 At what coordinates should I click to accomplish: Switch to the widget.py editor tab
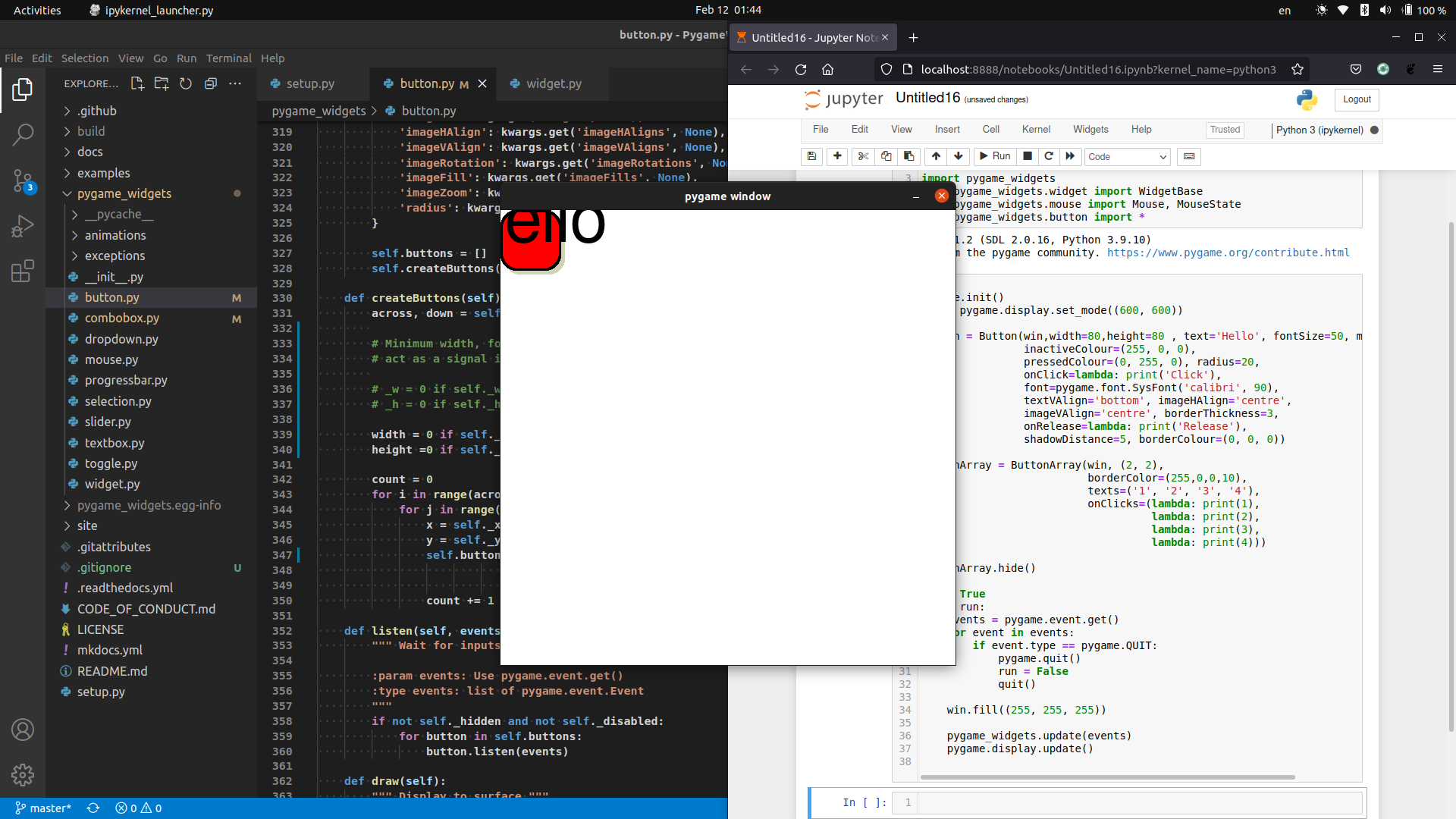[x=553, y=83]
